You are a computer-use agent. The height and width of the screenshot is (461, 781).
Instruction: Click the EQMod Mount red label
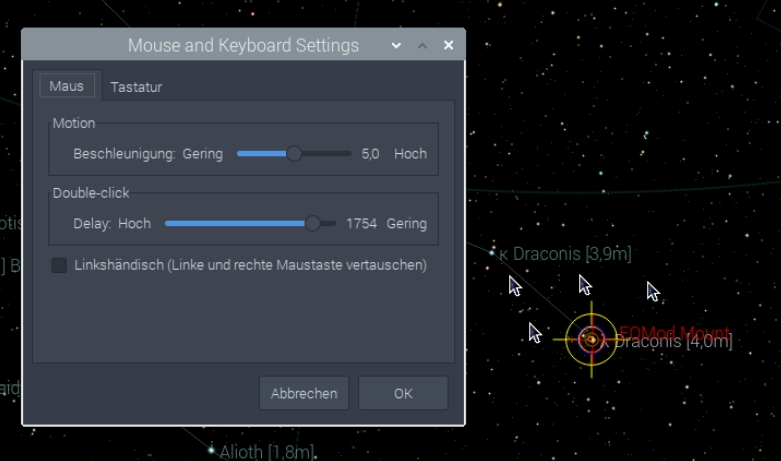674,332
